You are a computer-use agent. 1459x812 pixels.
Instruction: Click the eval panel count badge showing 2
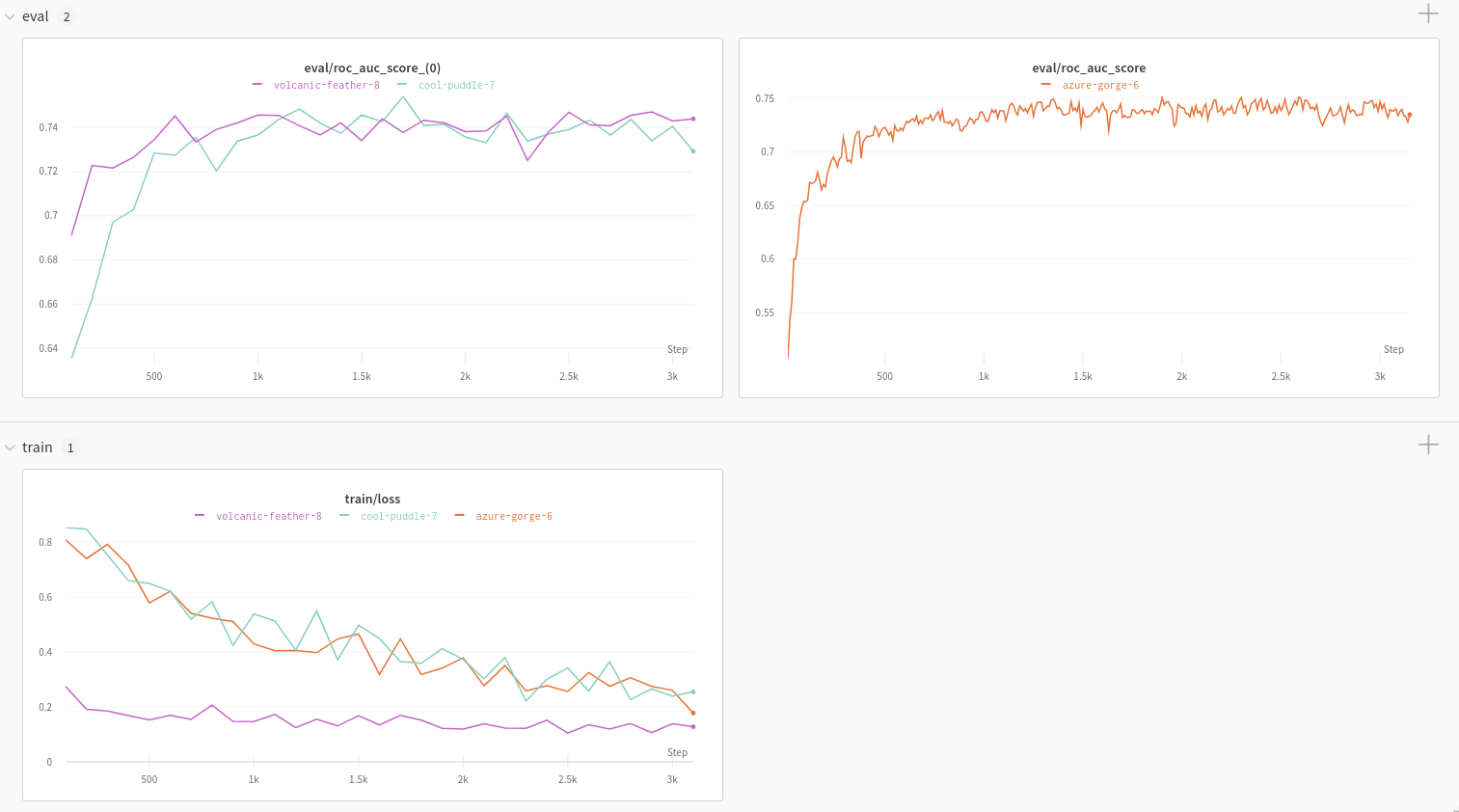click(x=67, y=17)
